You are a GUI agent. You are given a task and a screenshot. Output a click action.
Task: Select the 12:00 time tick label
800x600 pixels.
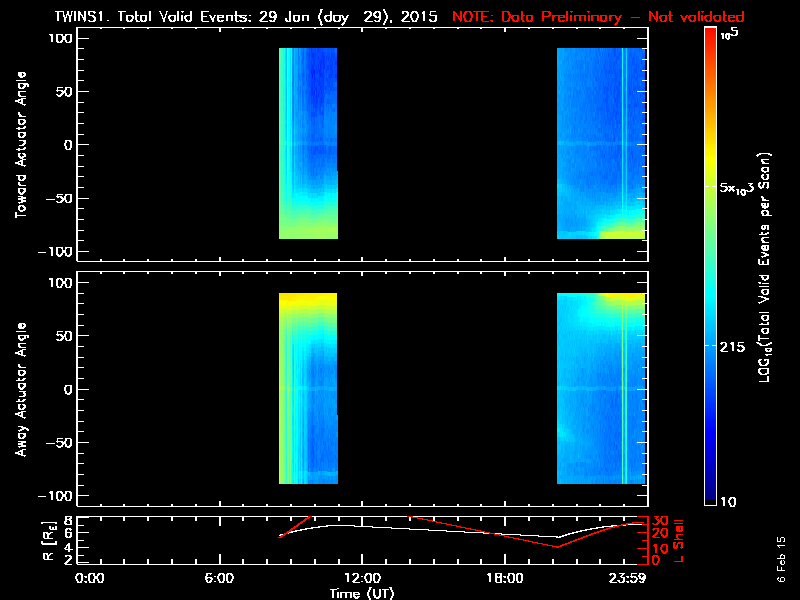[362, 578]
